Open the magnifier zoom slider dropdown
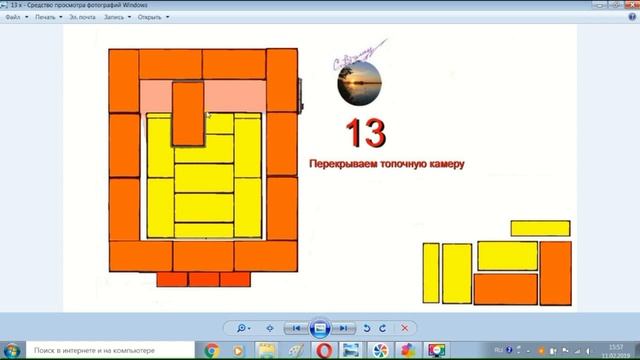 [x=243, y=328]
